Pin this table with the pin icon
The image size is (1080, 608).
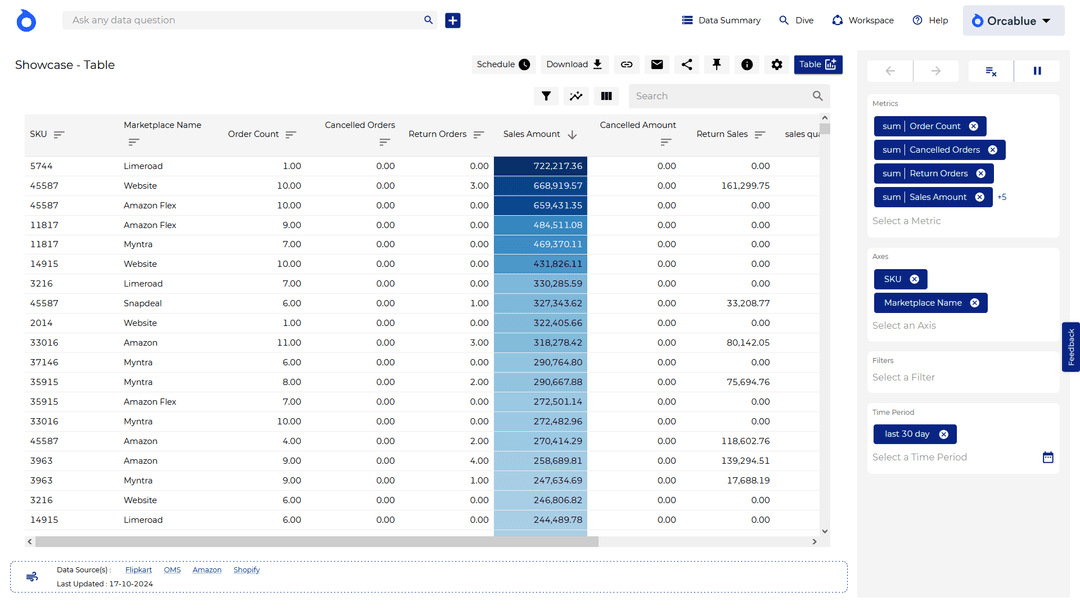pyautogui.click(x=717, y=65)
